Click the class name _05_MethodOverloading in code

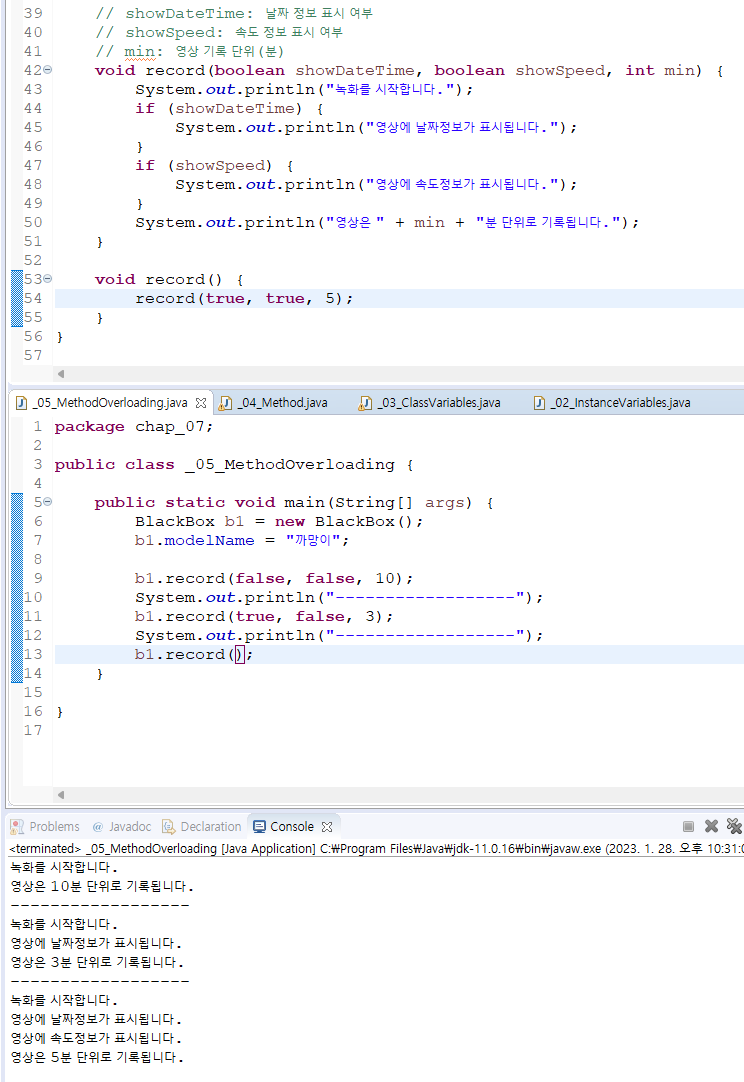(x=289, y=464)
